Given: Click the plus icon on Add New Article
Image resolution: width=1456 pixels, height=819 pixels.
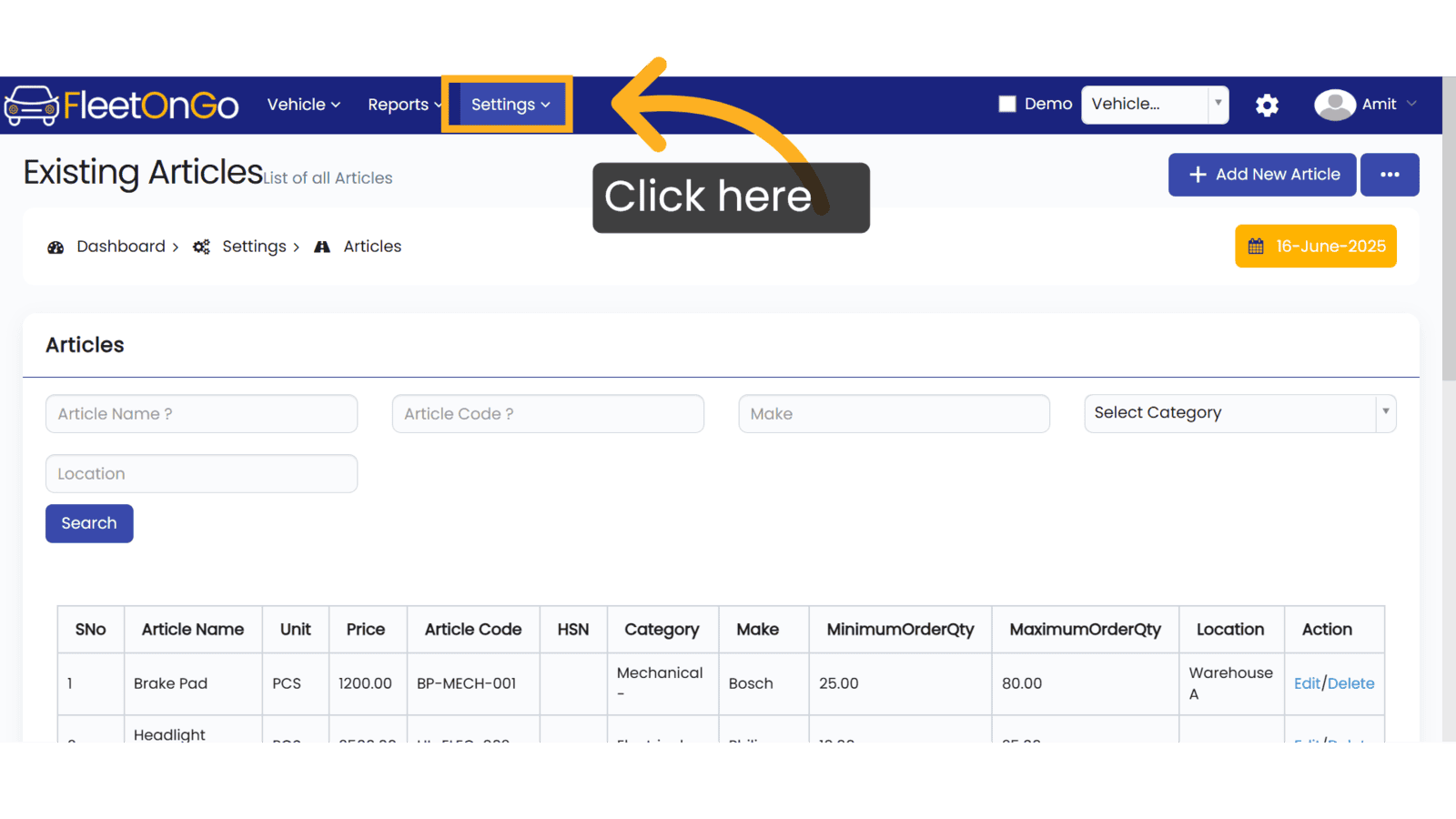Looking at the screenshot, I should point(1198,175).
